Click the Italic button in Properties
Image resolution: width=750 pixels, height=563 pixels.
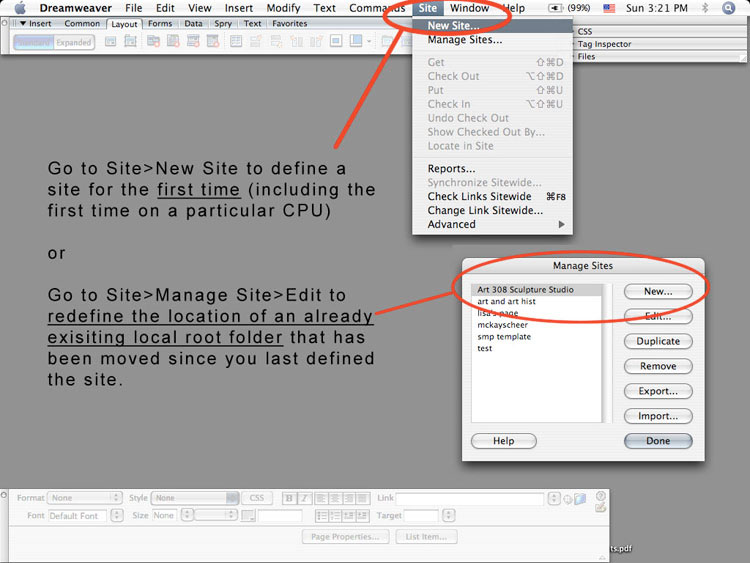coord(305,498)
